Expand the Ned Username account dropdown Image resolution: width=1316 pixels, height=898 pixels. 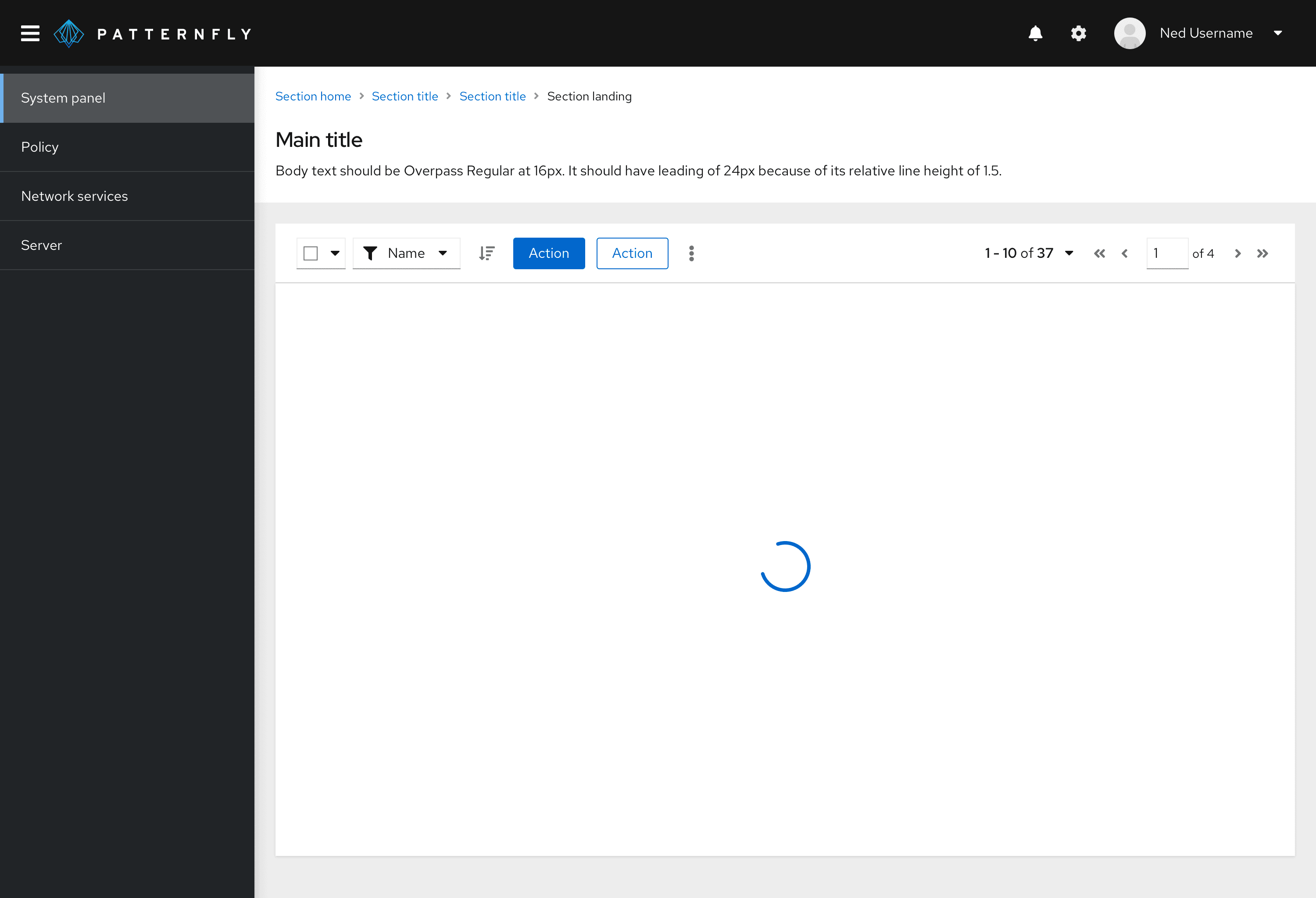coord(1282,33)
